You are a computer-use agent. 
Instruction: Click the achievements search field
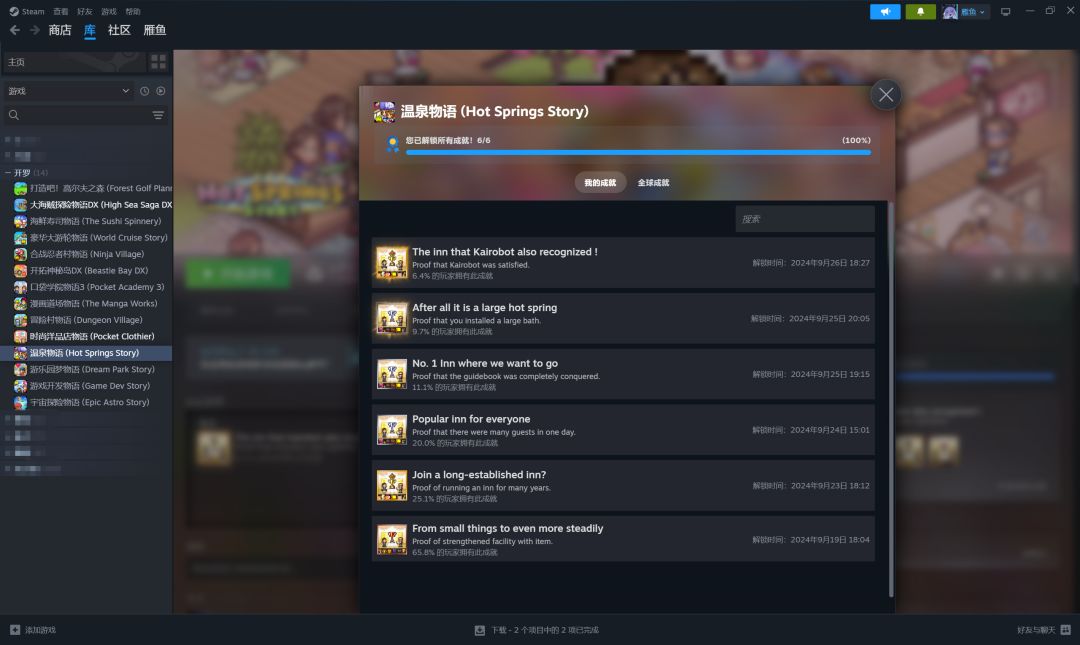804,219
